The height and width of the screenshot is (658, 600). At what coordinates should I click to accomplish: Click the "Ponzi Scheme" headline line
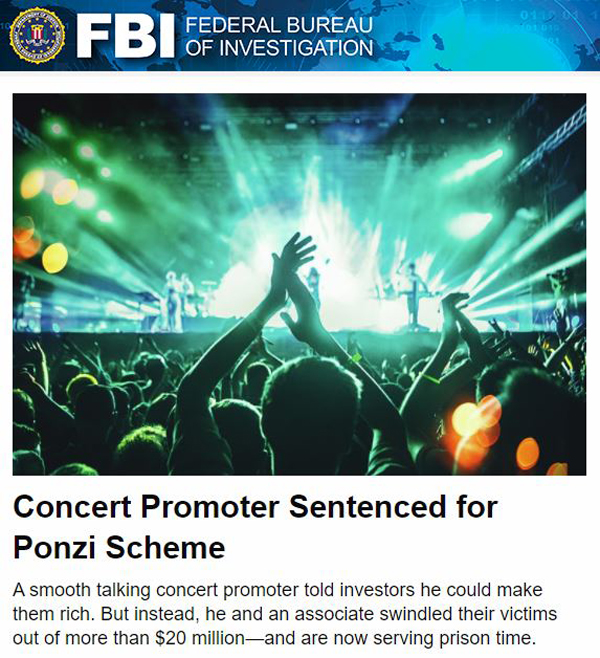119,547
